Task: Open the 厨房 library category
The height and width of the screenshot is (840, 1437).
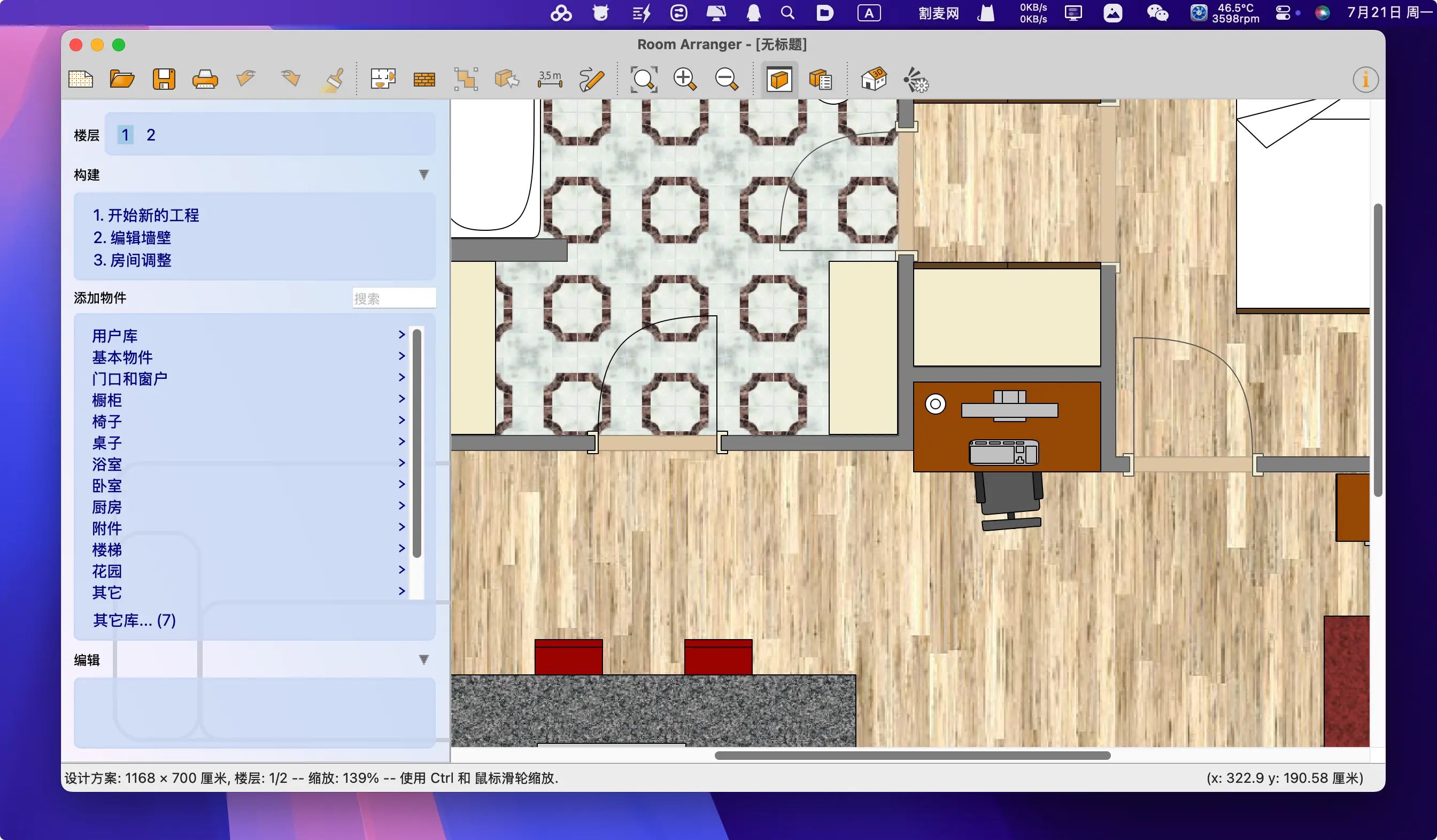Action: coord(107,507)
